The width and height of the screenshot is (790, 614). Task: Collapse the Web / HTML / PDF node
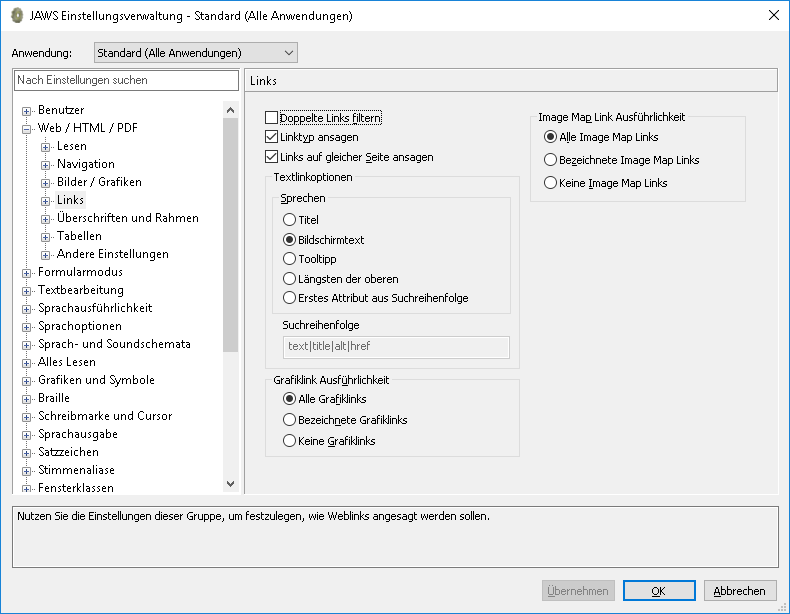coord(28,128)
